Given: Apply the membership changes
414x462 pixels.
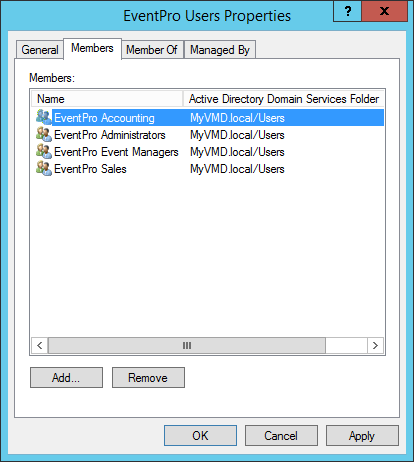Looking at the screenshot, I should pos(362,435).
